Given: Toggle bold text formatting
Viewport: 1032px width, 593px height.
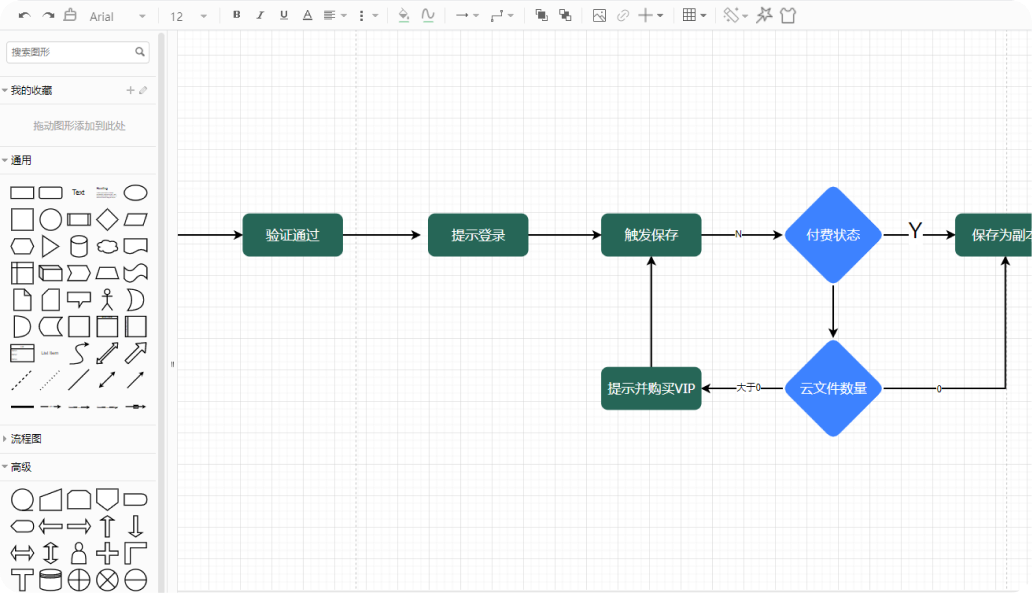Looking at the screenshot, I should tap(236, 16).
